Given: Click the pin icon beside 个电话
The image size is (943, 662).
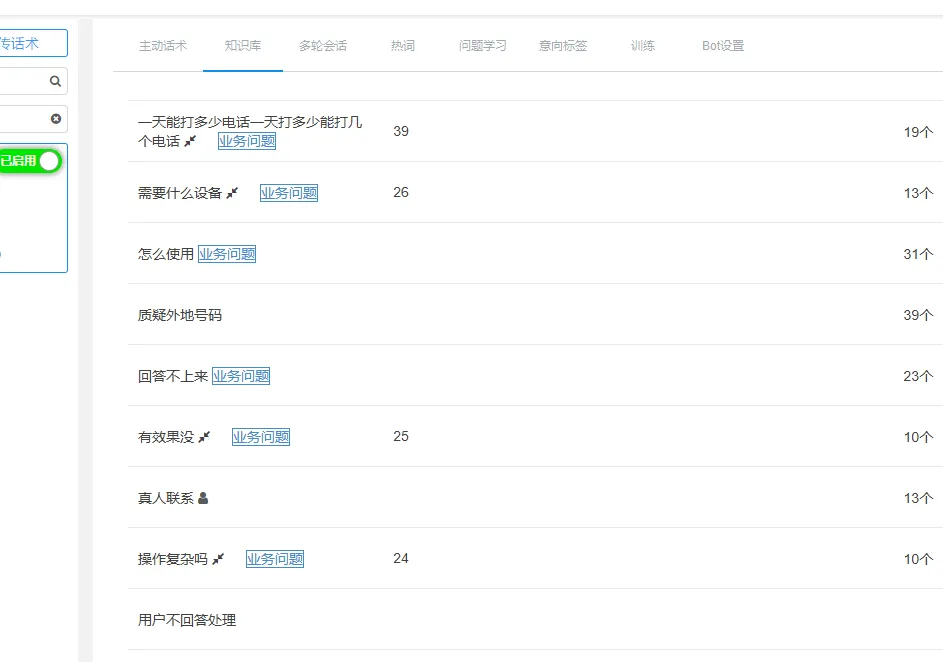Looking at the screenshot, I should (190, 141).
